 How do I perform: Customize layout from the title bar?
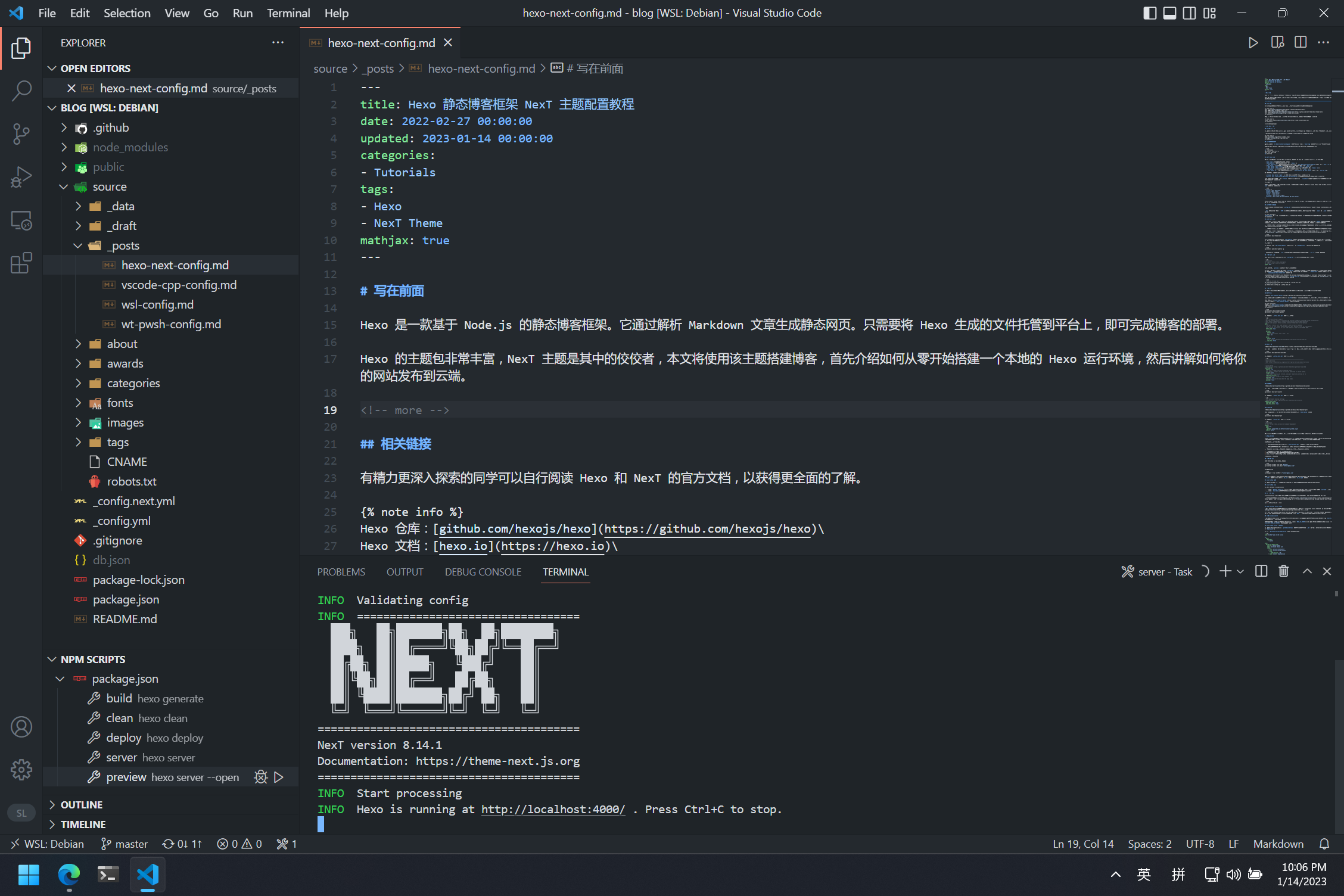pos(1209,13)
